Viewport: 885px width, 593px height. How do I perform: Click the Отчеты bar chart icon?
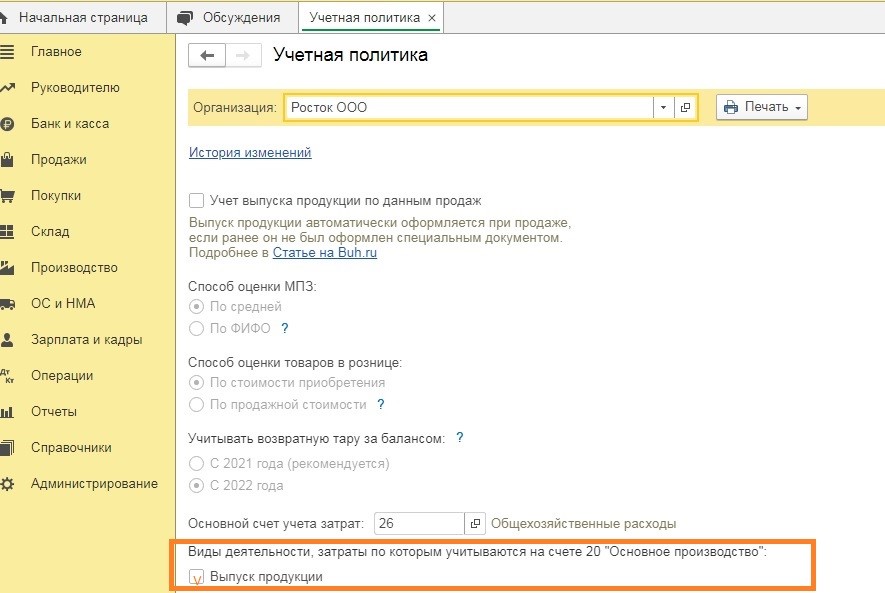pyautogui.click(x=7, y=412)
